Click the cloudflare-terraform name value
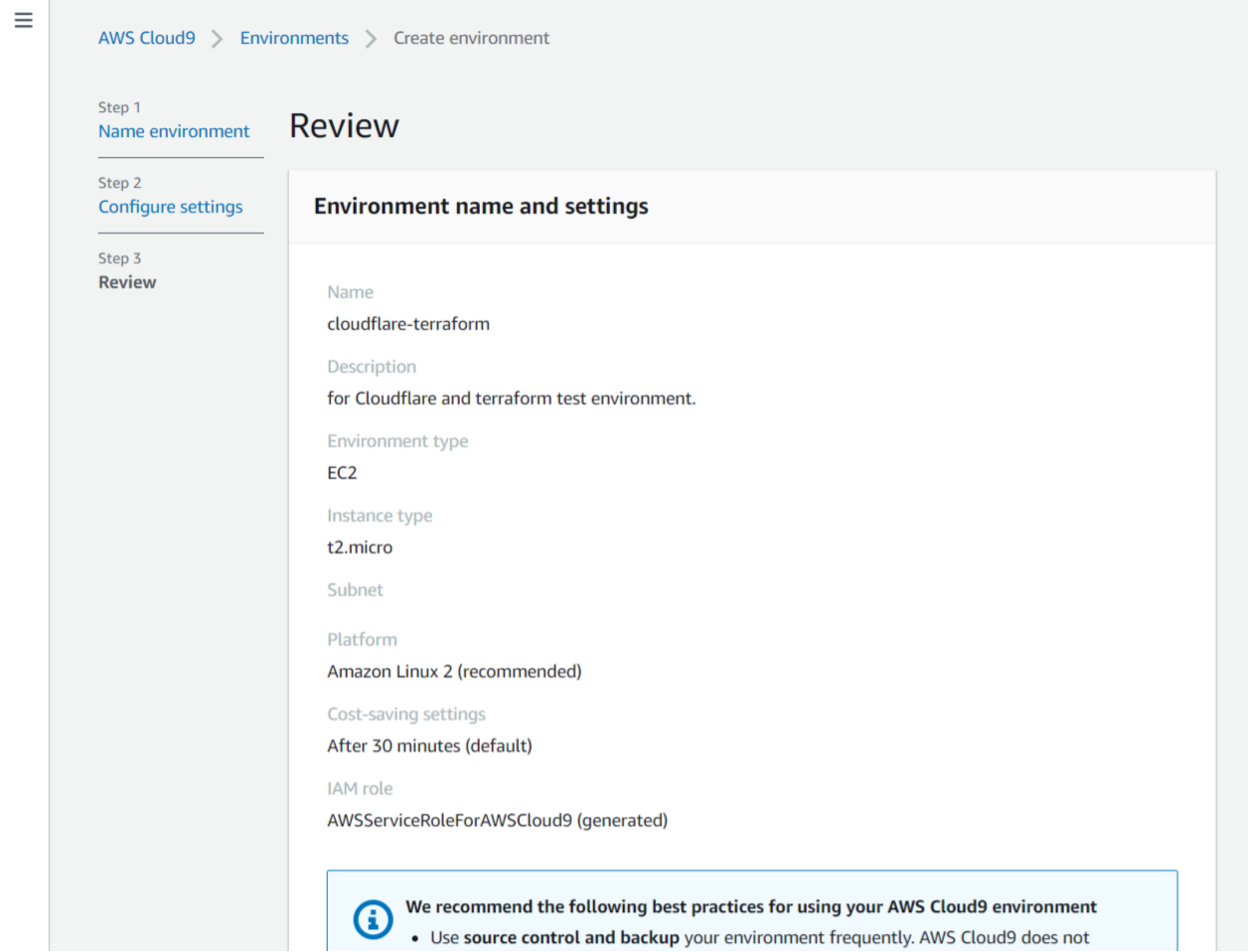 click(408, 324)
